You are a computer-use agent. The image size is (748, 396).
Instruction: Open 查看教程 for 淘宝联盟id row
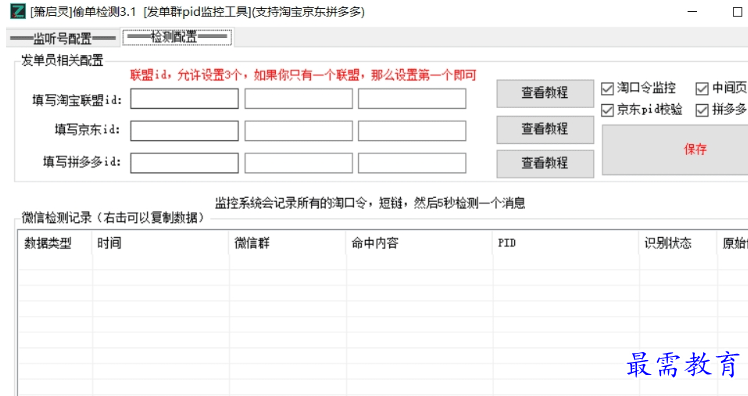point(545,94)
